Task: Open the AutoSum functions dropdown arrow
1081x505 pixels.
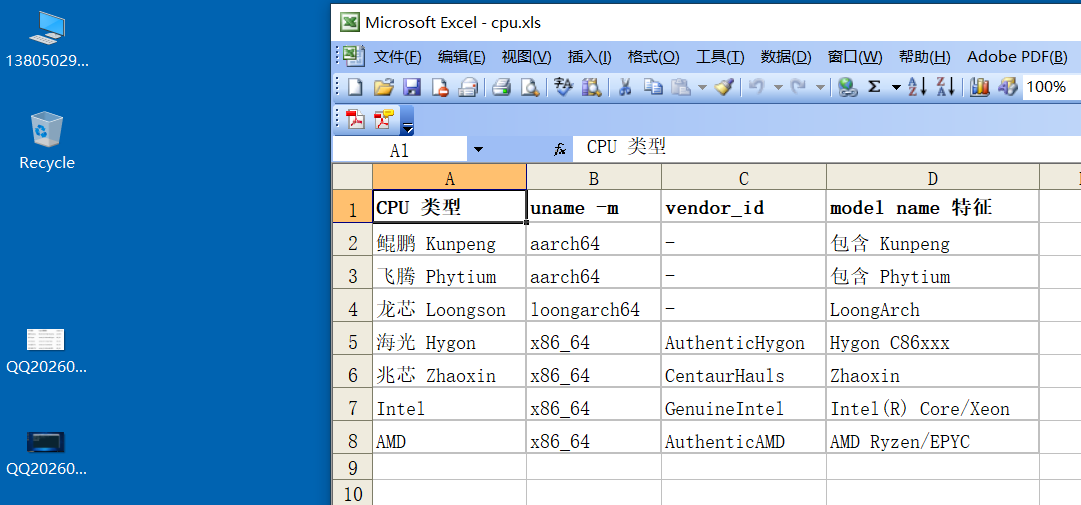Action: [x=896, y=87]
